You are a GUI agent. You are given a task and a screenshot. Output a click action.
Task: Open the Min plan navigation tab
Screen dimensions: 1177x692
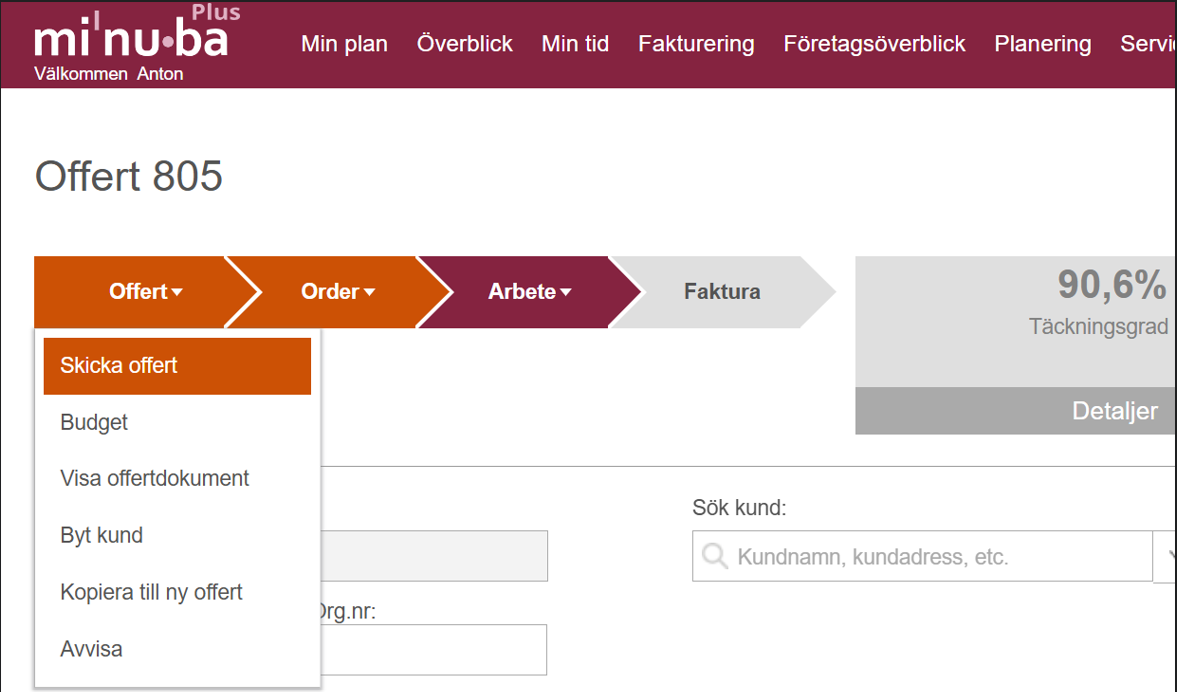pyautogui.click(x=344, y=44)
